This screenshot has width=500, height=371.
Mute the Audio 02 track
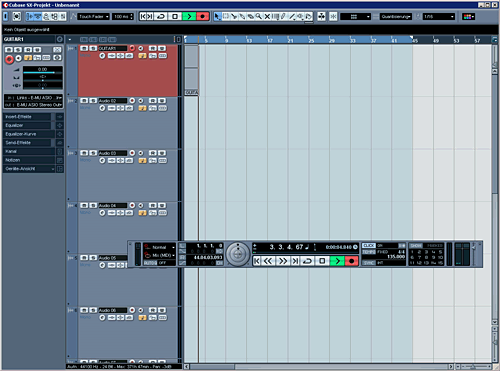(x=84, y=100)
